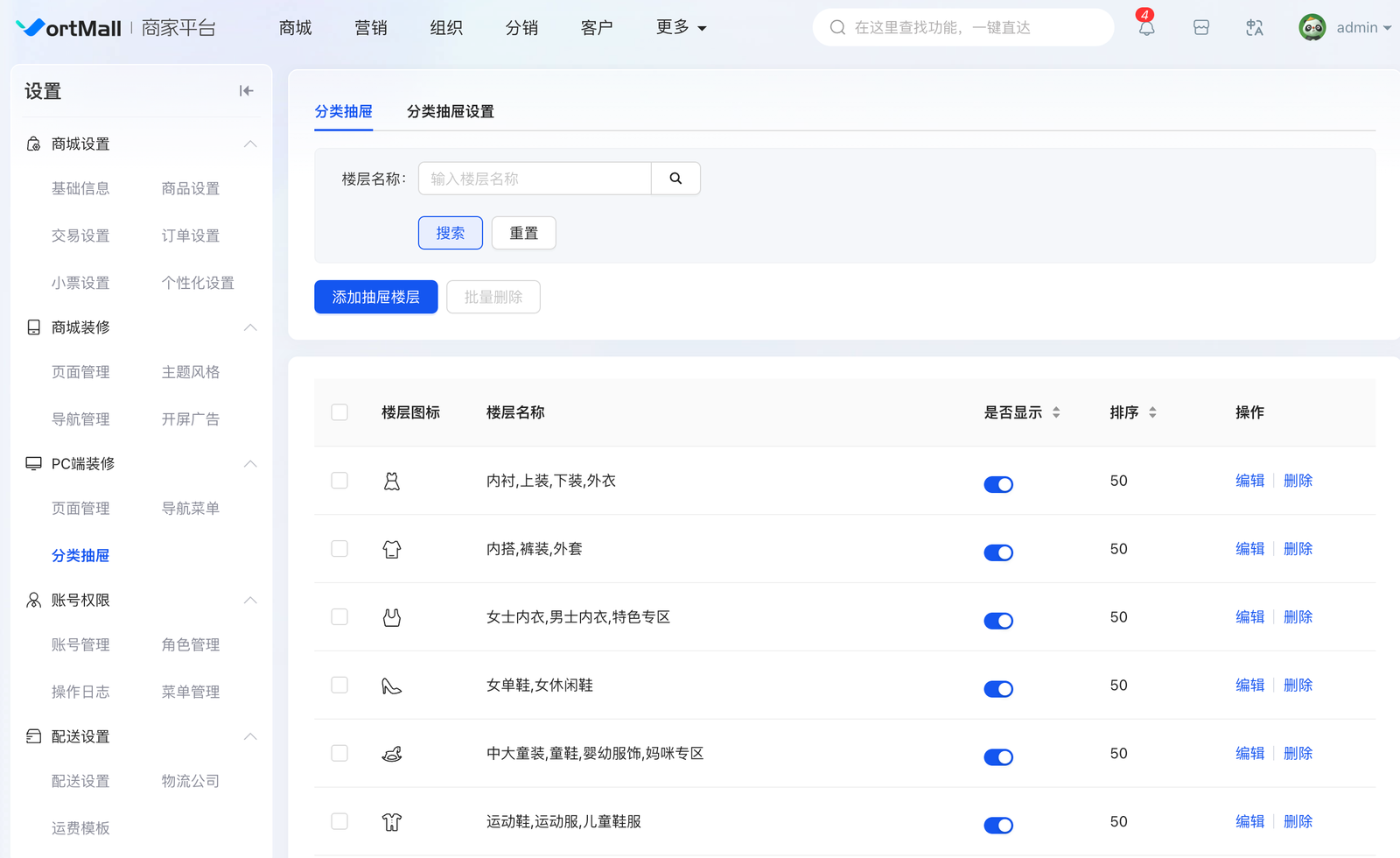Image resolution: width=1400 pixels, height=858 pixels.
Task: Disable display for 女单鞋,女休闲鞋 row
Action: [998, 689]
